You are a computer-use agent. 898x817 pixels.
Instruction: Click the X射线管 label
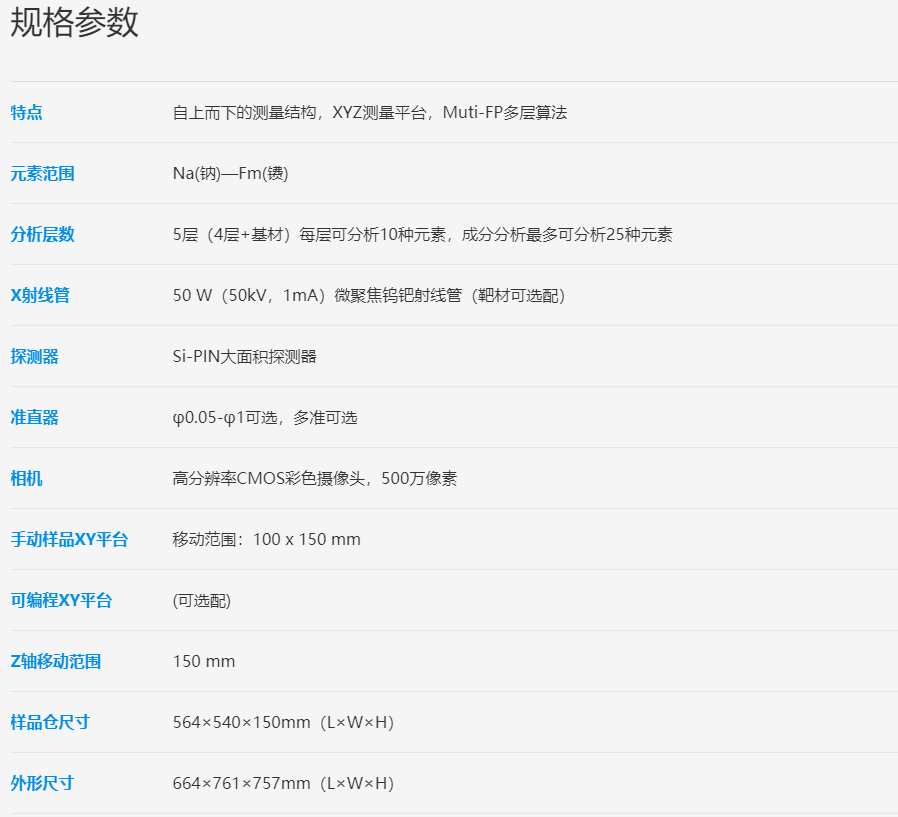(x=40, y=296)
